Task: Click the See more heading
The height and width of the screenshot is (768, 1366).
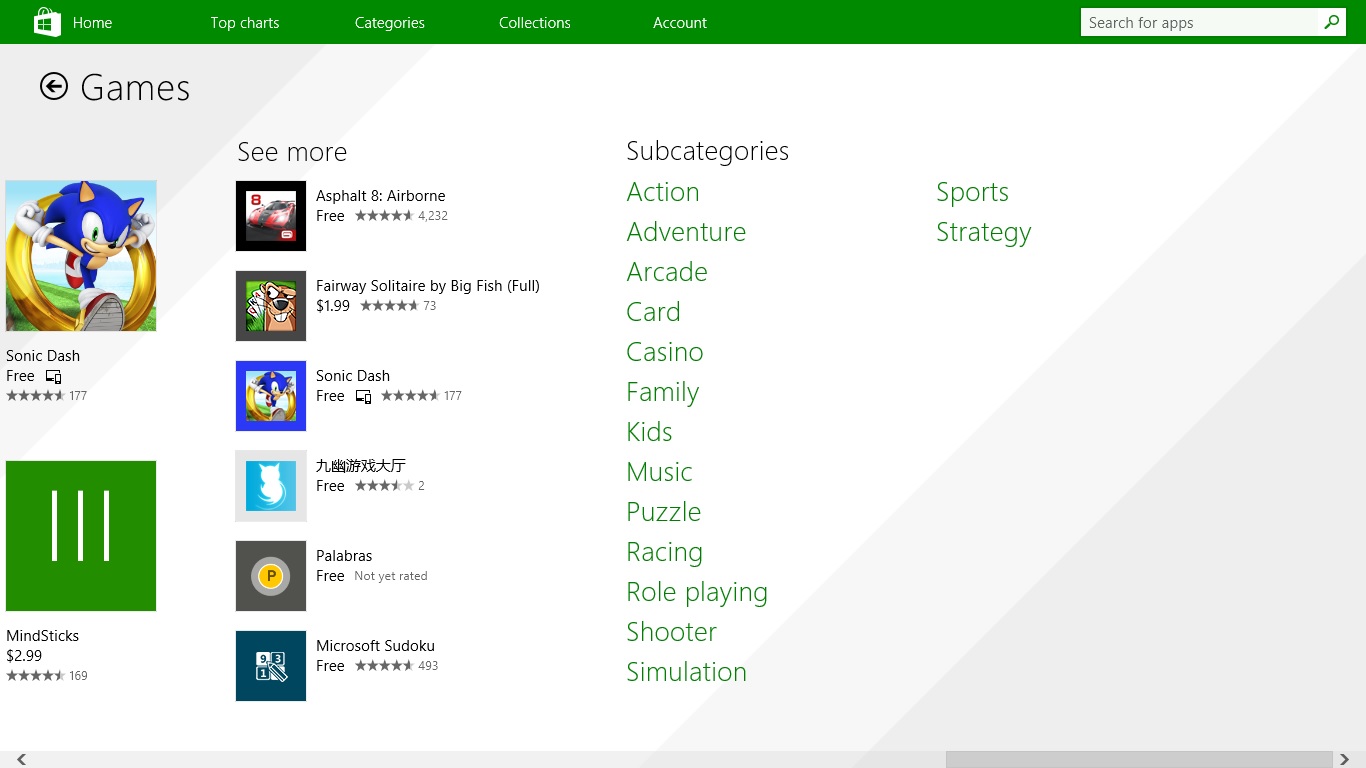Action: (x=292, y=152)
